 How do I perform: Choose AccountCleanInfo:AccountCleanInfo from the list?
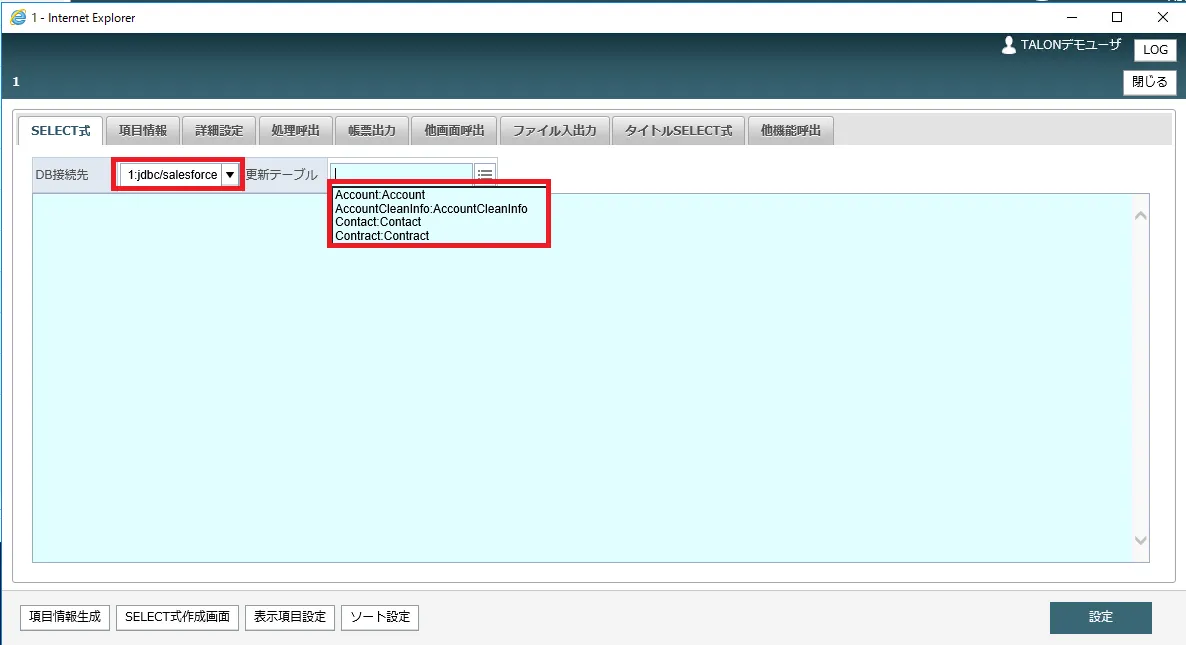point(431,209)
